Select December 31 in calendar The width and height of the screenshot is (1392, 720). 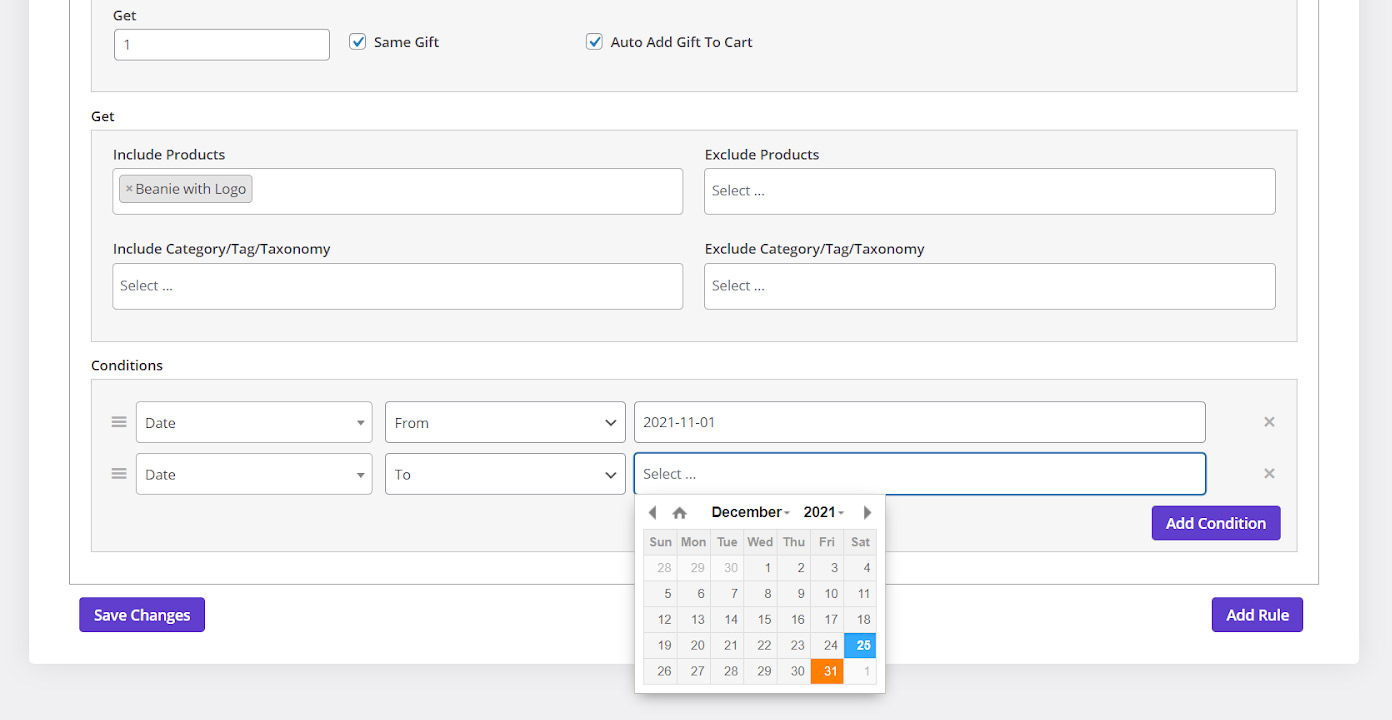(827, 671)
